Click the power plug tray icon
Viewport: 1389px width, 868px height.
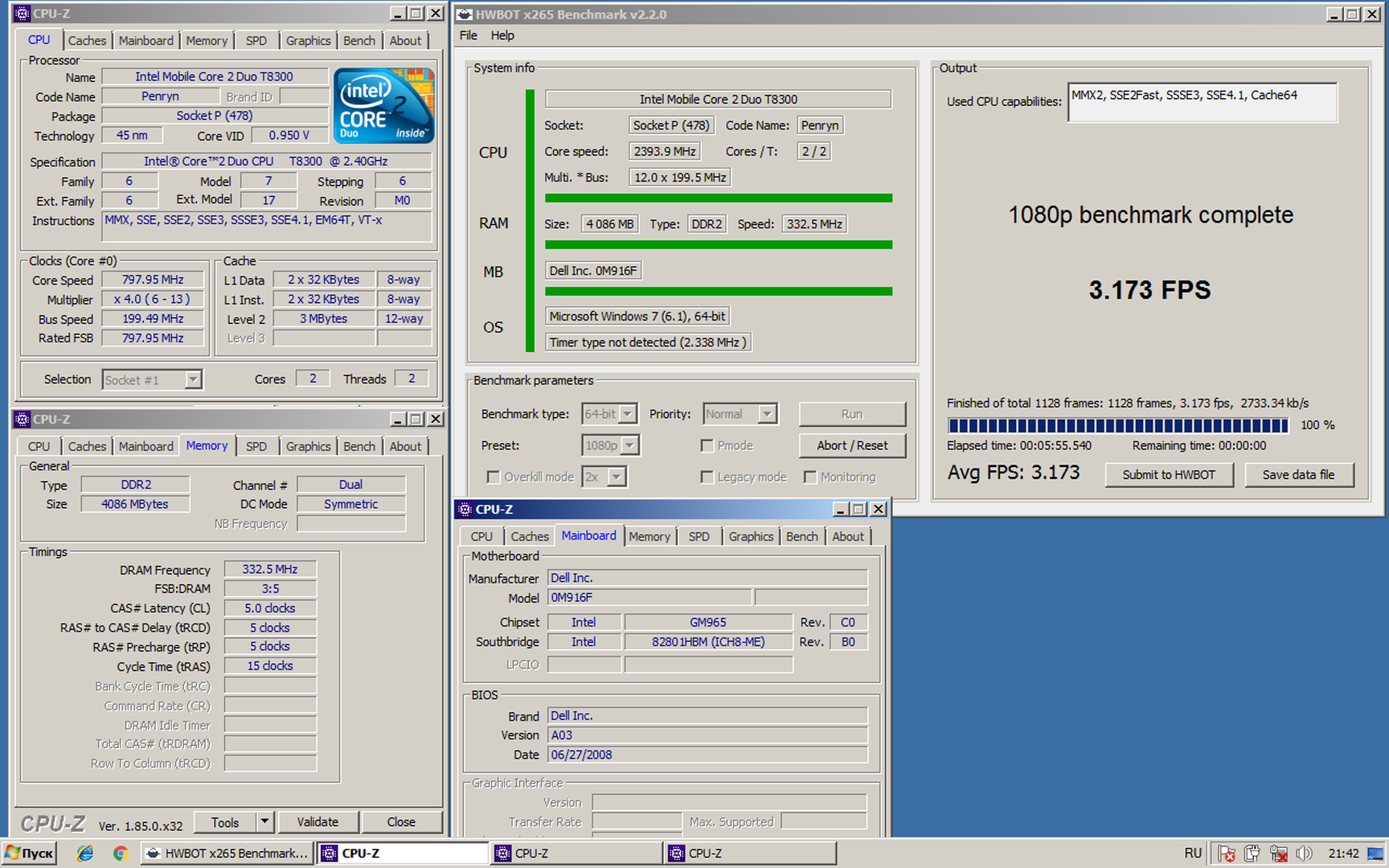pos(1252,854)
